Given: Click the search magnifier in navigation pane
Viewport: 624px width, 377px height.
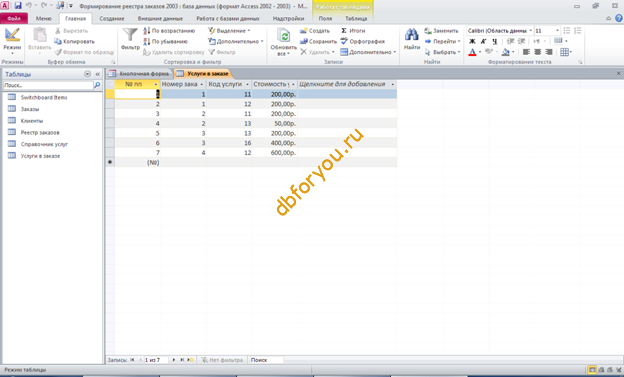Looking at the screenshot, I should coord(97,85).
